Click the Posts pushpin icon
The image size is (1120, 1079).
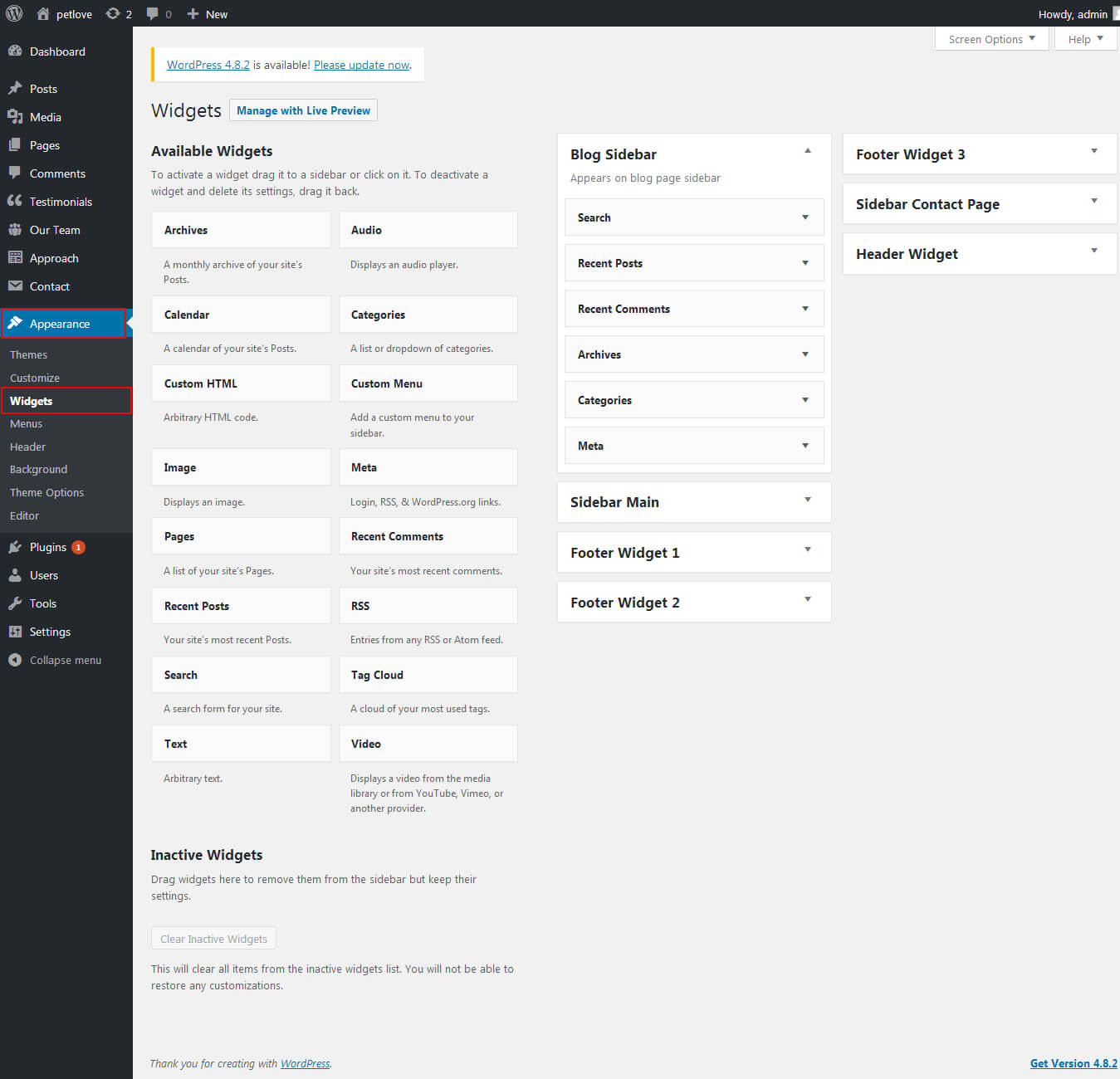coord(15,88)
